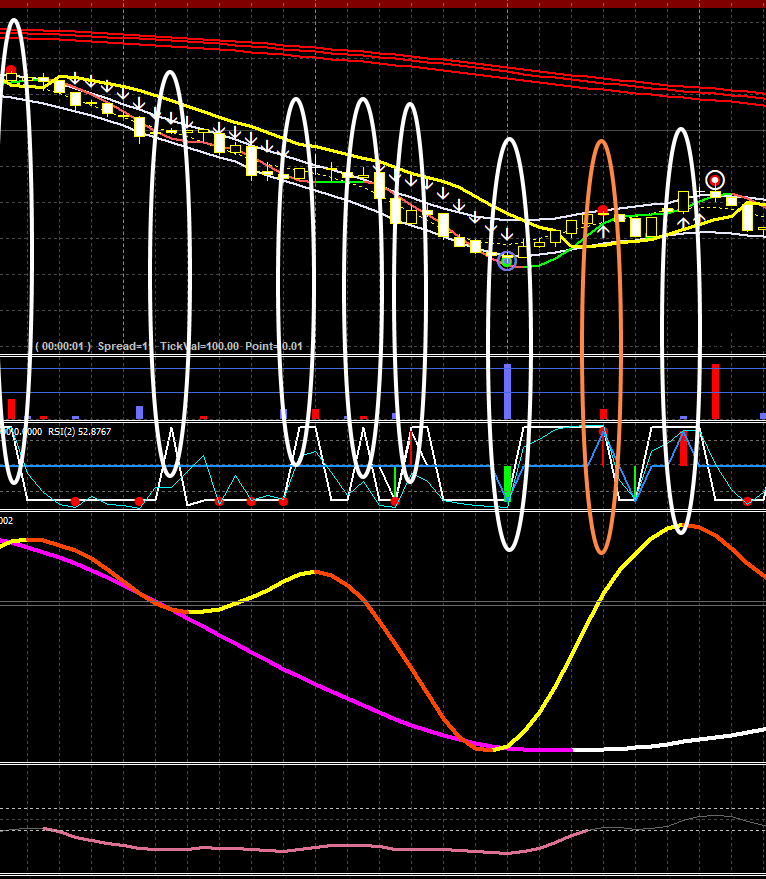Select the tall blue histogram bar
This screenshot has width=766, height=879.
click(507, 391)
